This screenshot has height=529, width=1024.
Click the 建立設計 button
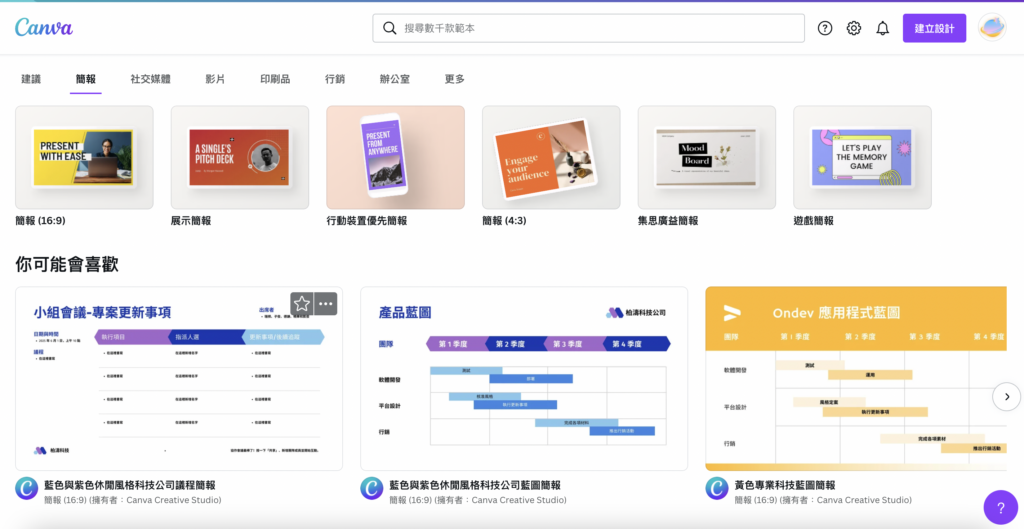pyautogui.click(x=934, y=28)
